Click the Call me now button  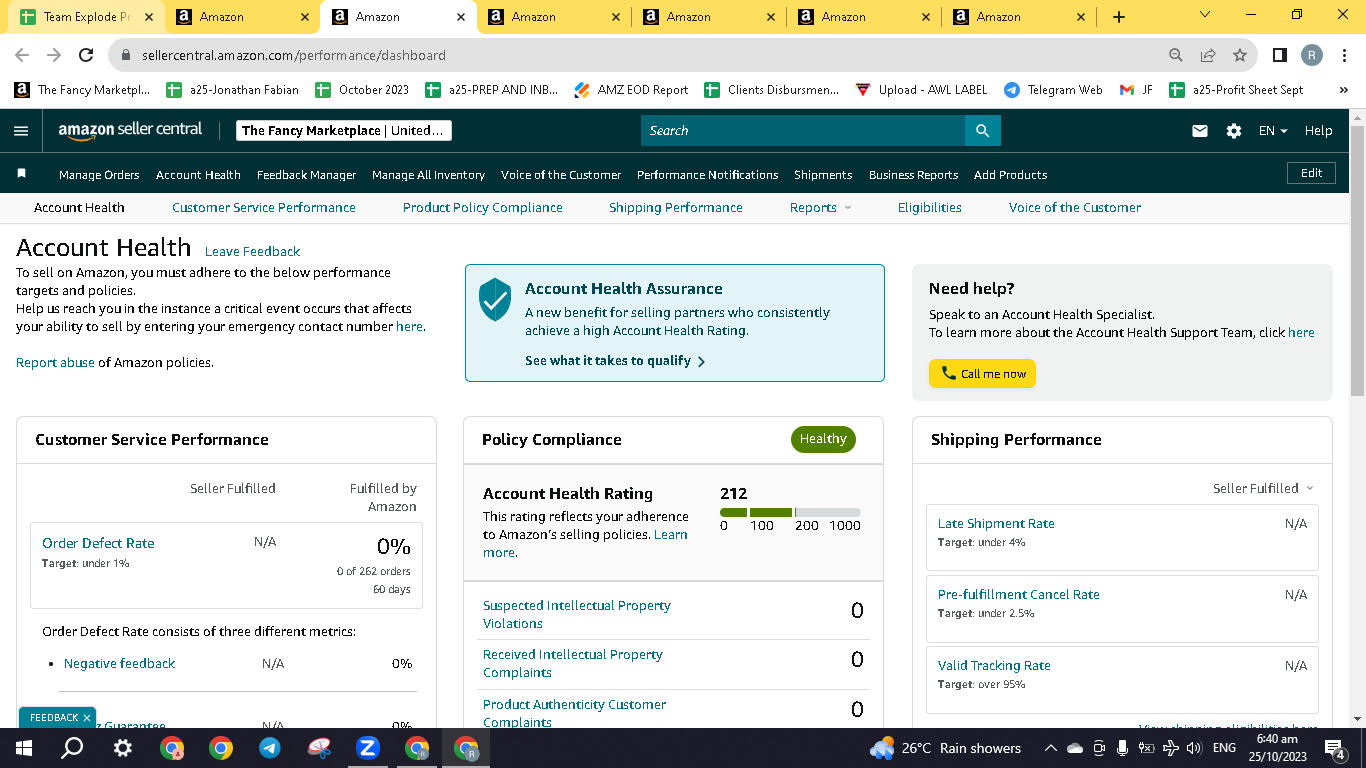click(982, 374)
